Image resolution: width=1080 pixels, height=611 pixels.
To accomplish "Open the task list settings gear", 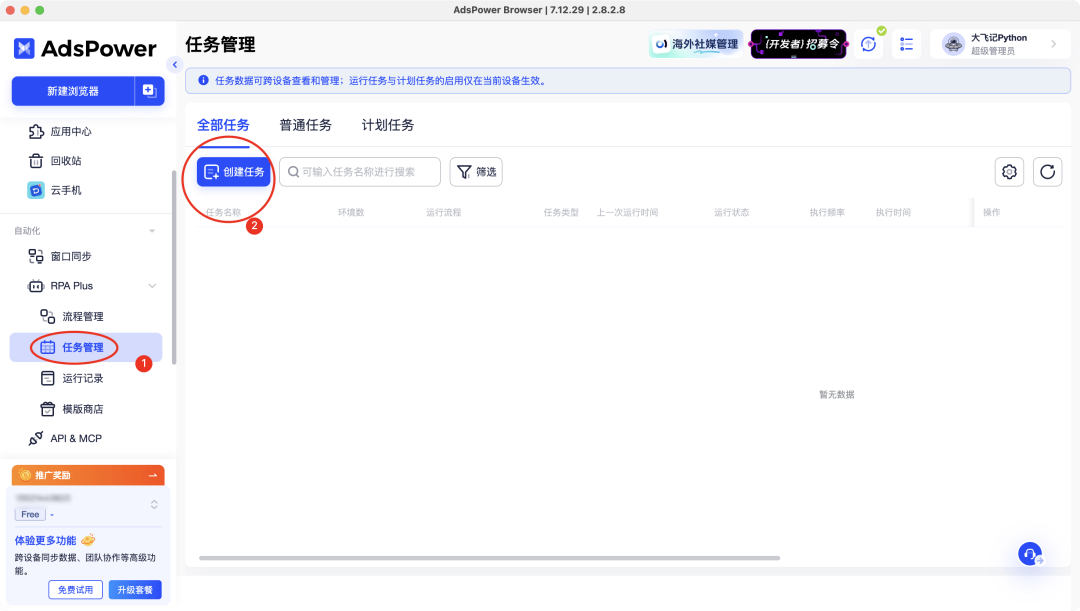I will [1009, 172].
